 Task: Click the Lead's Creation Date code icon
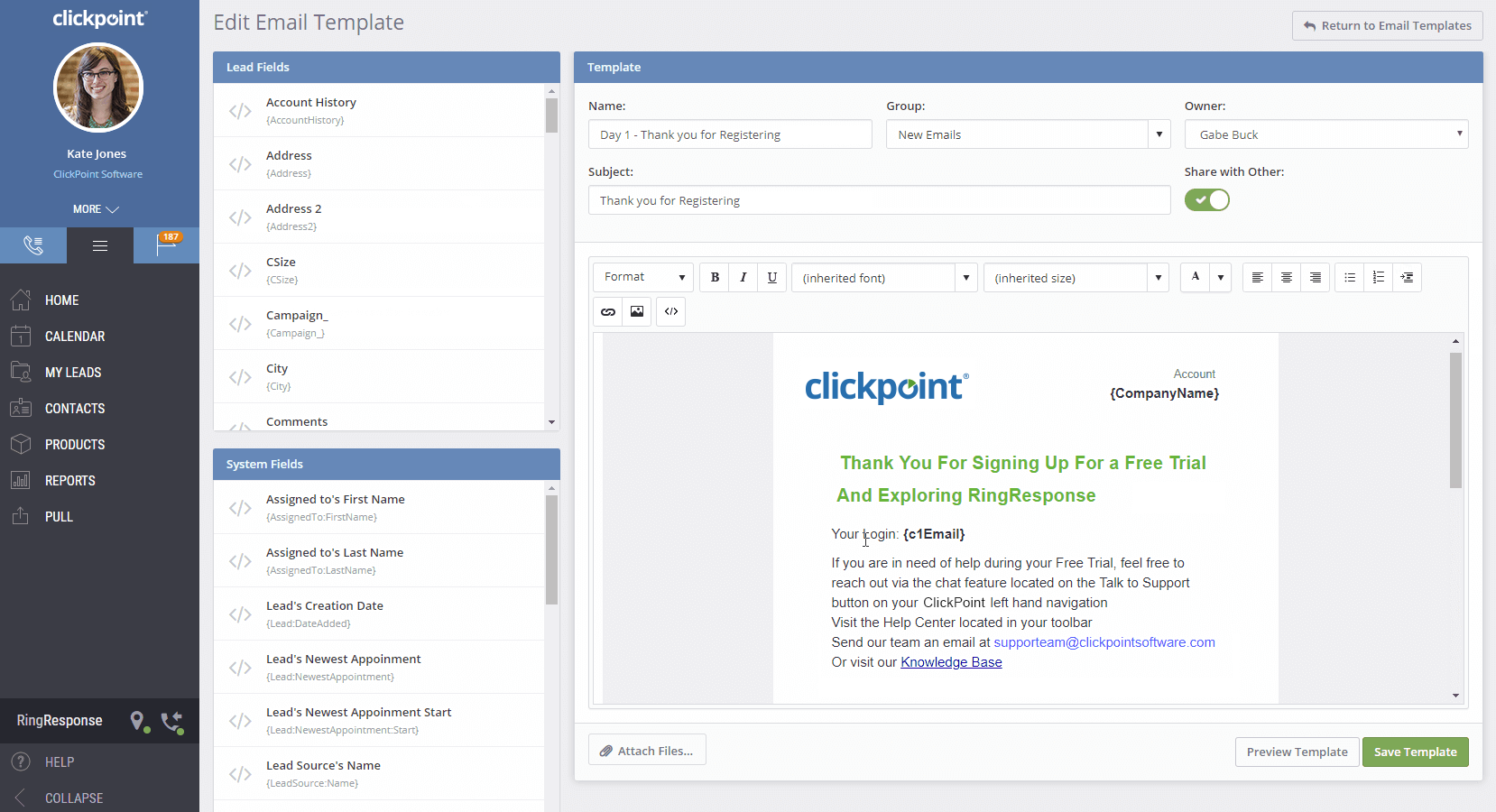[240, 614]
